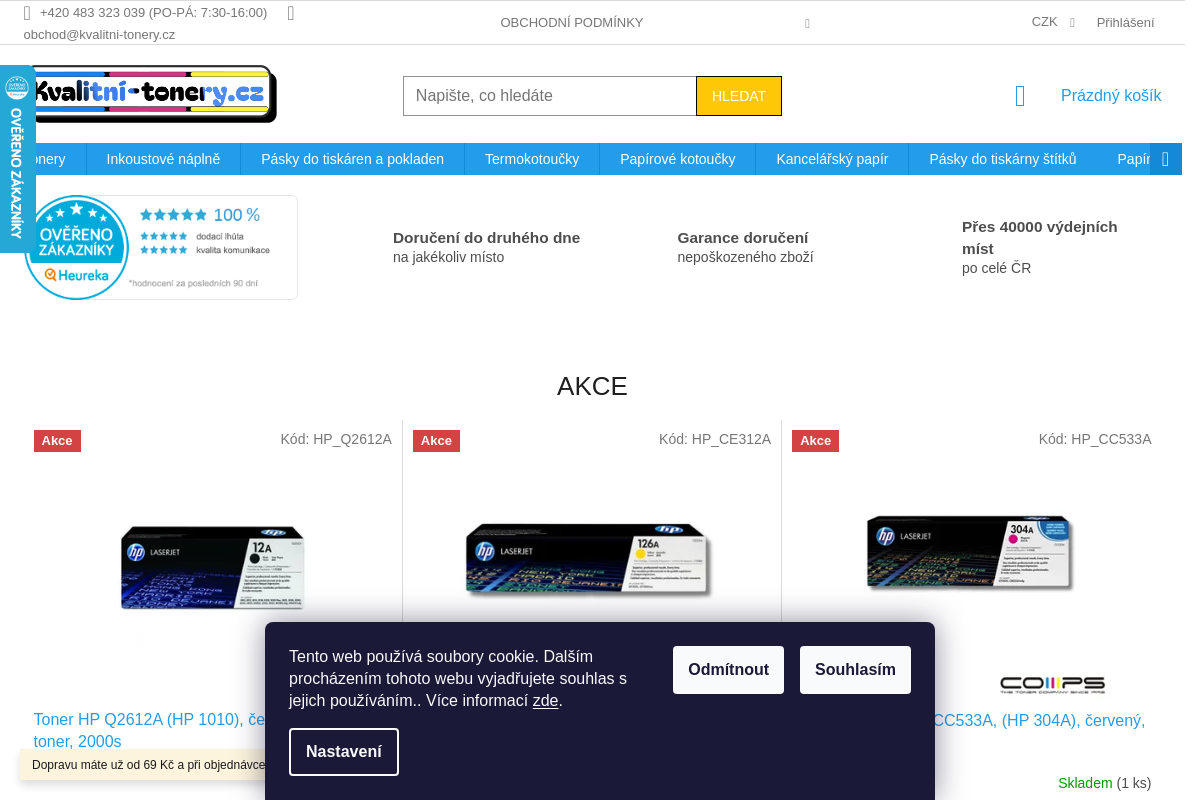Click the Kód: HP_Q2612A text
Screen dimensions: 1200x800
point(336,439)
